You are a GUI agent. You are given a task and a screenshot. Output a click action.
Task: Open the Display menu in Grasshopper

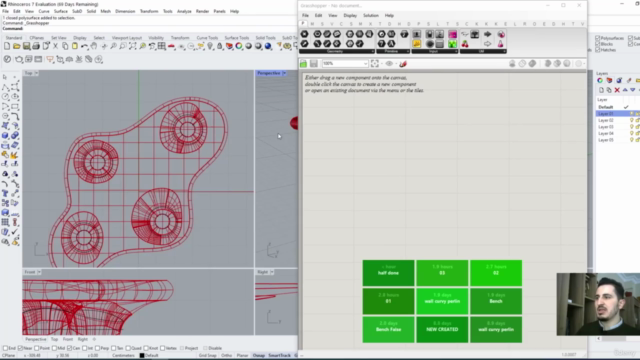point(350,16)
